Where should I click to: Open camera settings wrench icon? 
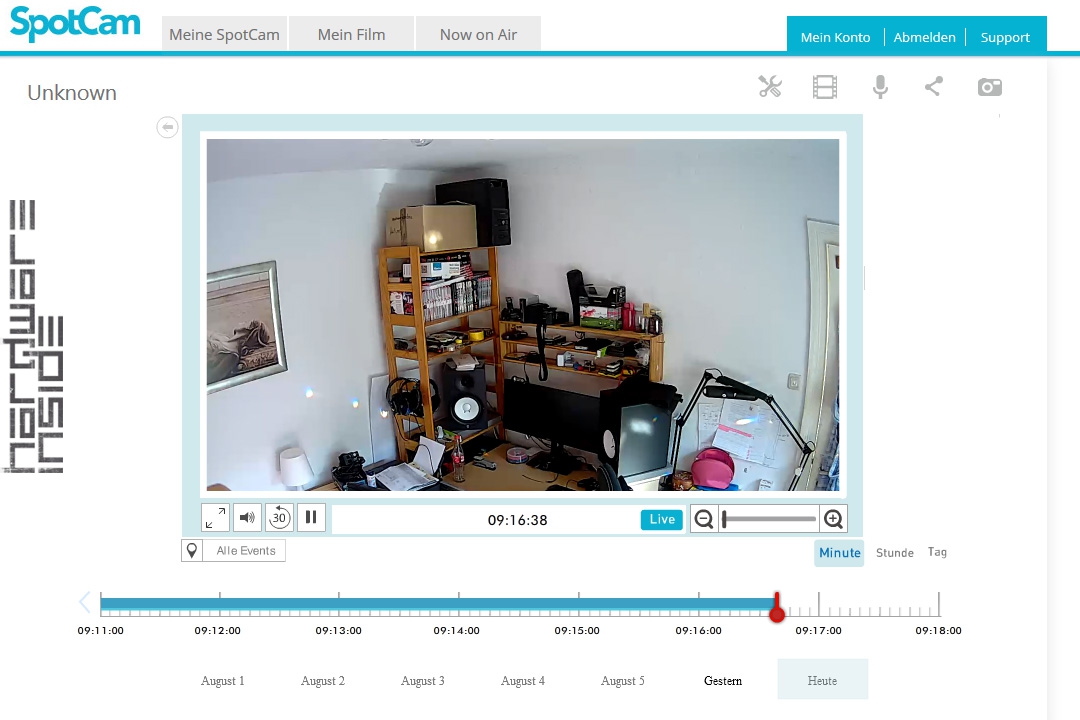click(x=770, y=87)
